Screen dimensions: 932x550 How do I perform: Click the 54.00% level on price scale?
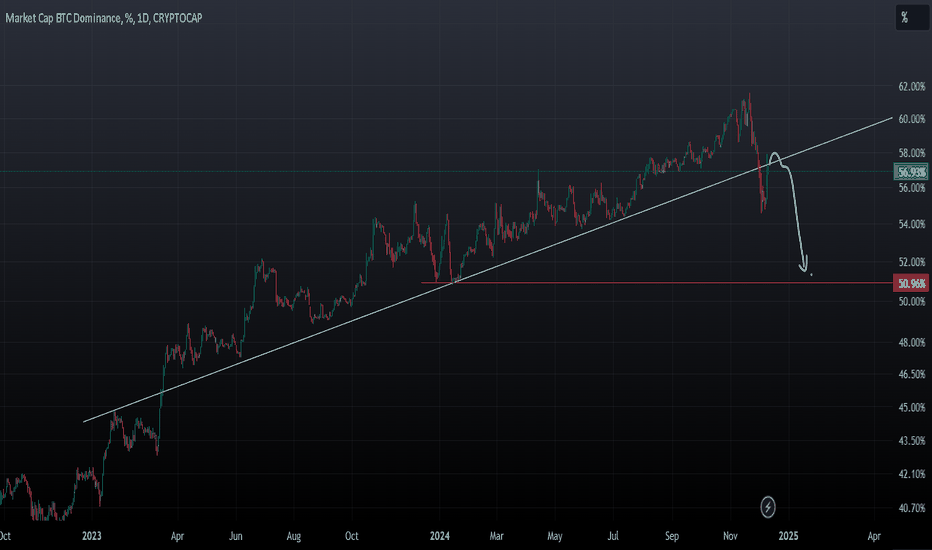click(911, 224)
